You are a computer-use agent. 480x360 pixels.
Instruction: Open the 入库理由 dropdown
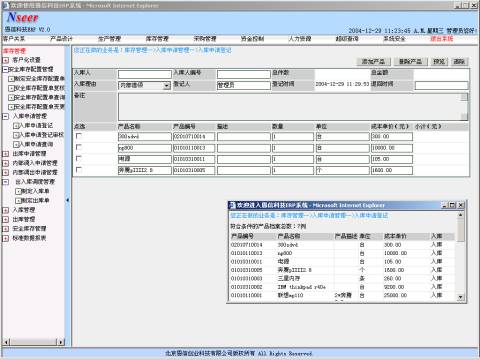tap(167, 86)
